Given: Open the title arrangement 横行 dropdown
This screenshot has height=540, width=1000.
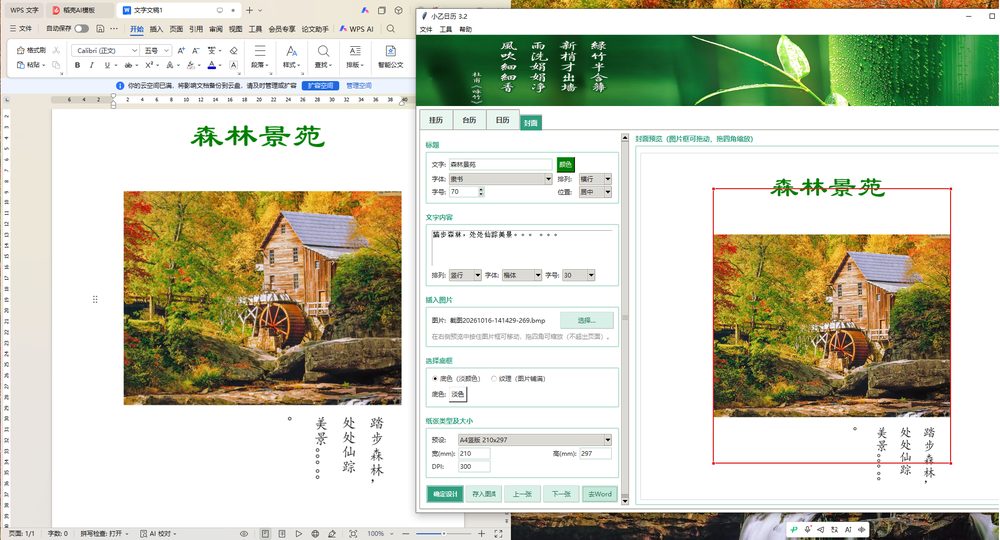Looking at the screenshot, I should tap(595, 179).
